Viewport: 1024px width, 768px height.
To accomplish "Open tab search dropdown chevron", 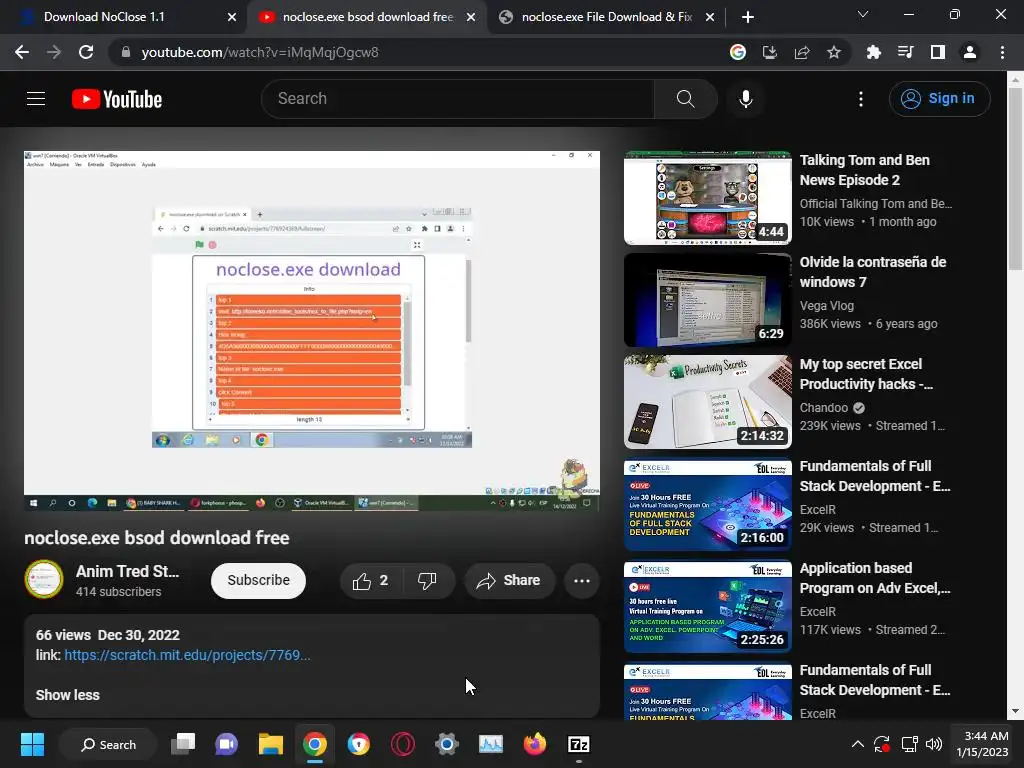I will [863, 14].
